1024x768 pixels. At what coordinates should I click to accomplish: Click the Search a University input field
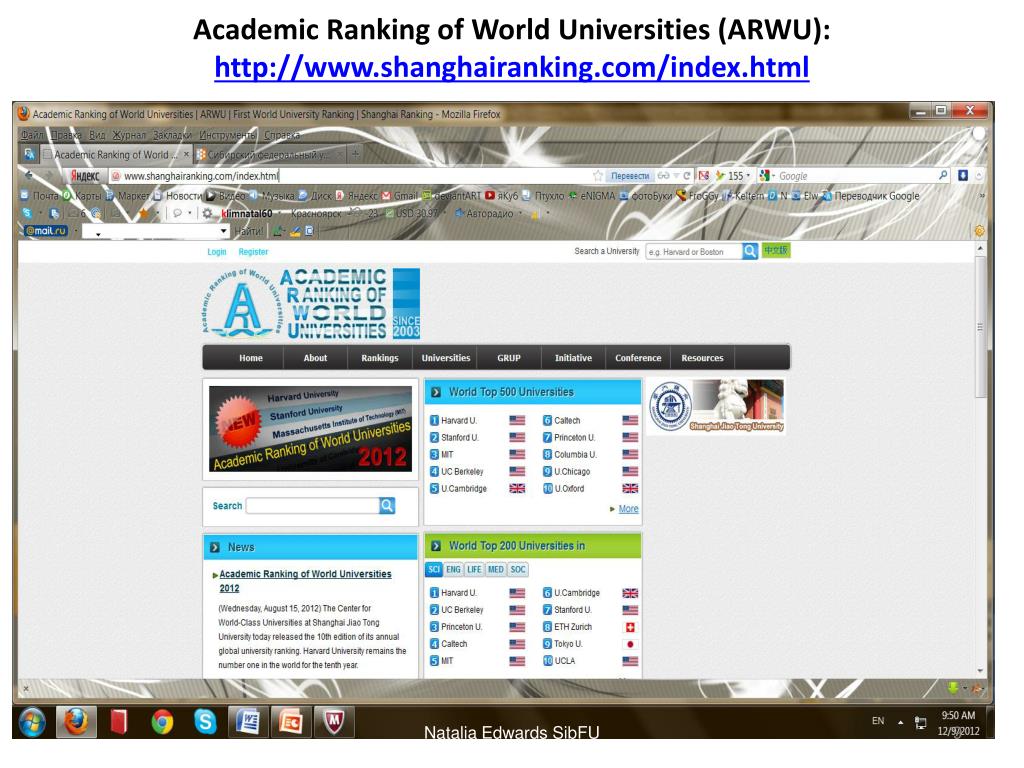[693, 251]
